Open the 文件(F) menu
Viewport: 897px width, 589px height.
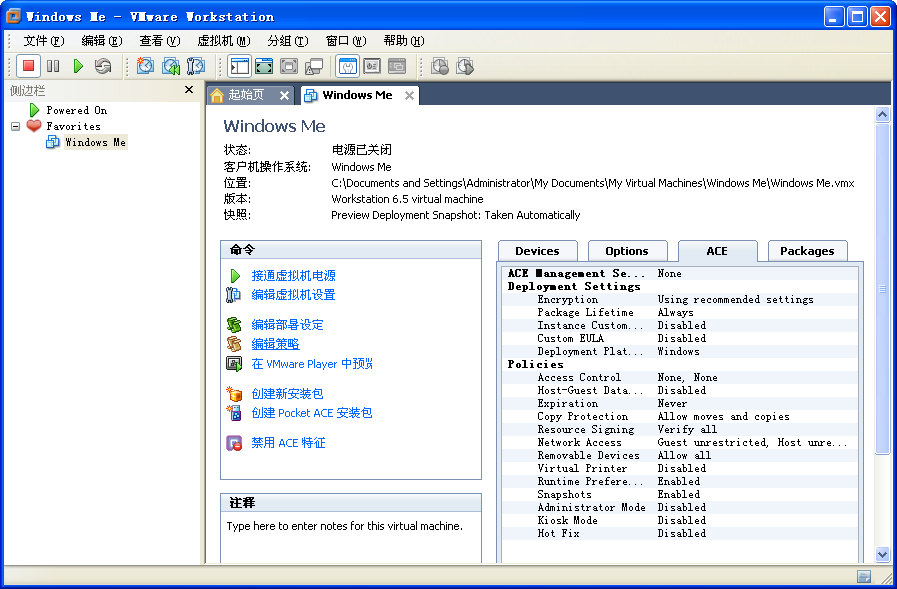coord(43,41)
